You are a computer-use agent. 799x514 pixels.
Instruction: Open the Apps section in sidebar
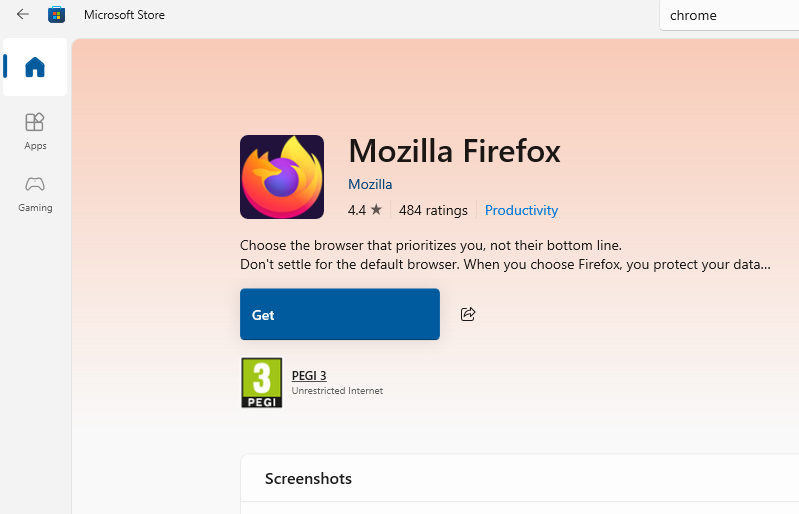click(x=35, y=130)
